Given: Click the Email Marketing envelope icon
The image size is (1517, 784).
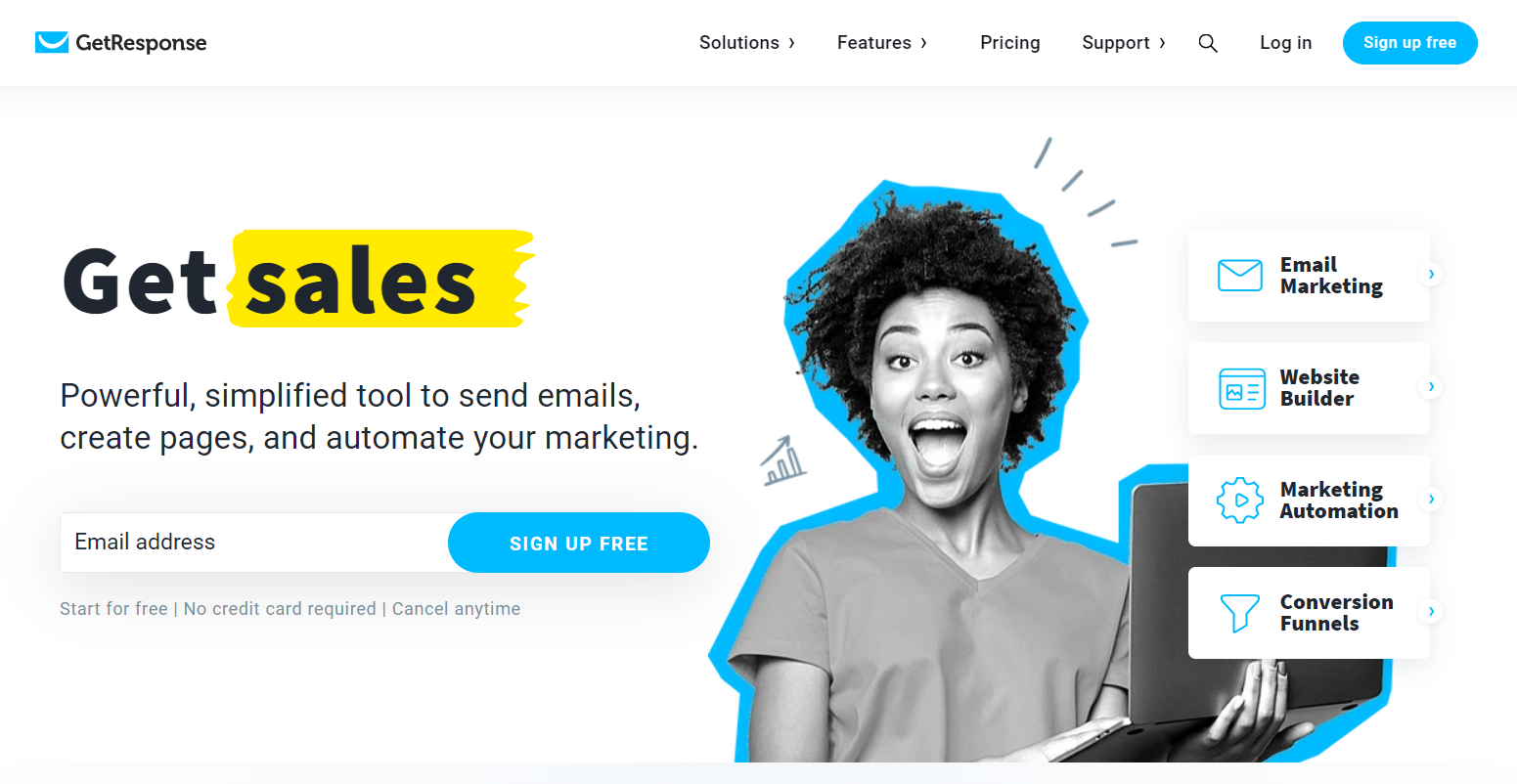Looking at the screenshot, I should click(x=1239, y=276).
